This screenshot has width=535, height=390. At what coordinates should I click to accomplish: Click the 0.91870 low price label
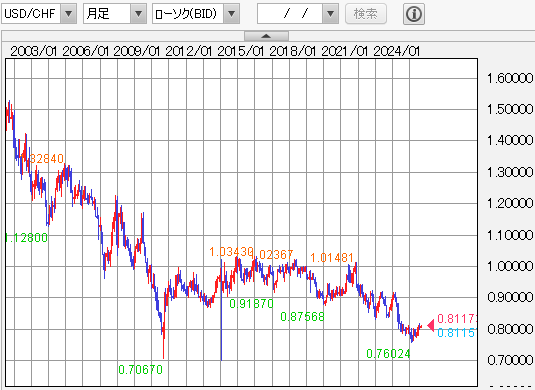point(251,303)
